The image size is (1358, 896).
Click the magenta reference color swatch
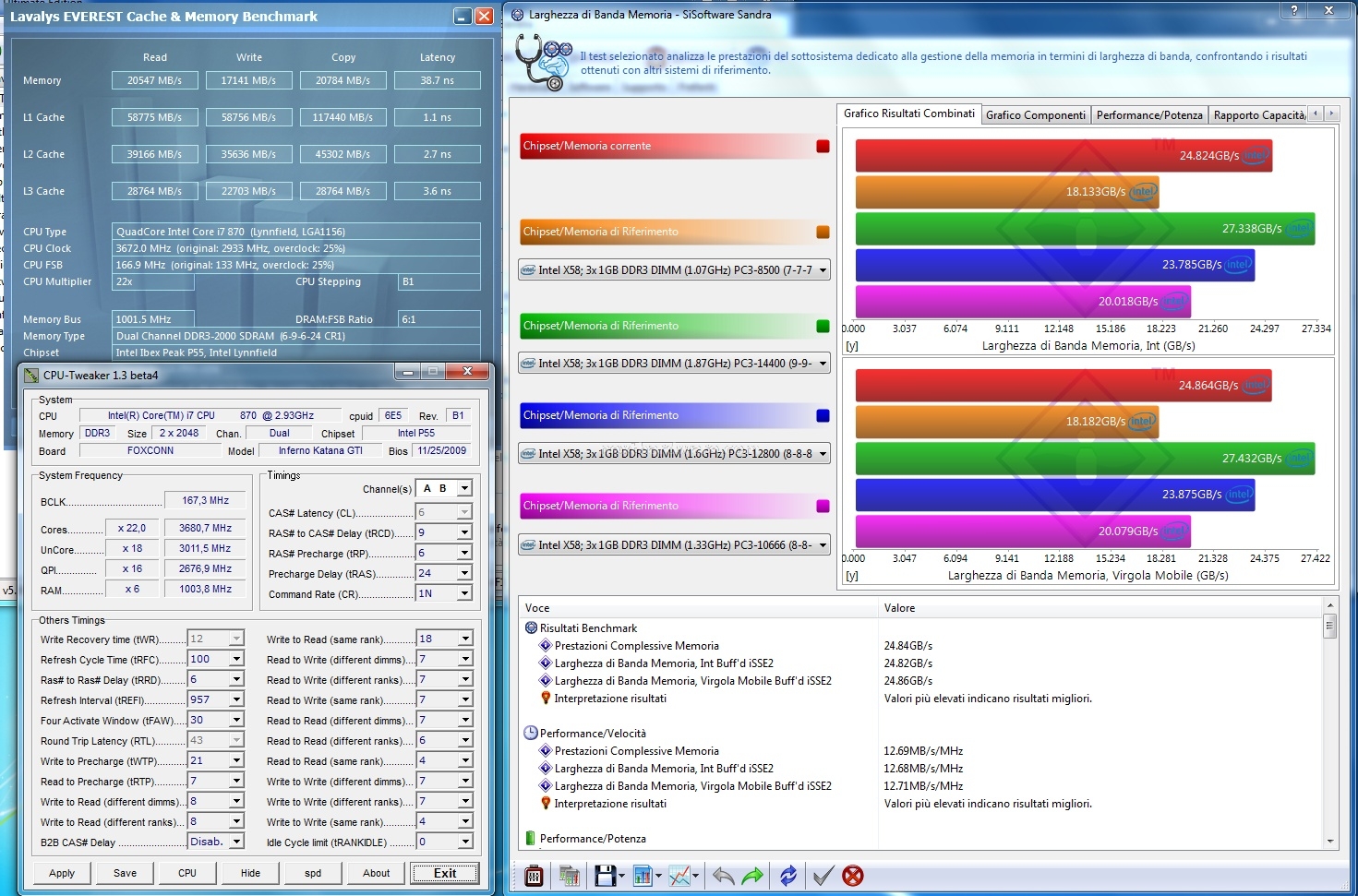pos(823,506)
